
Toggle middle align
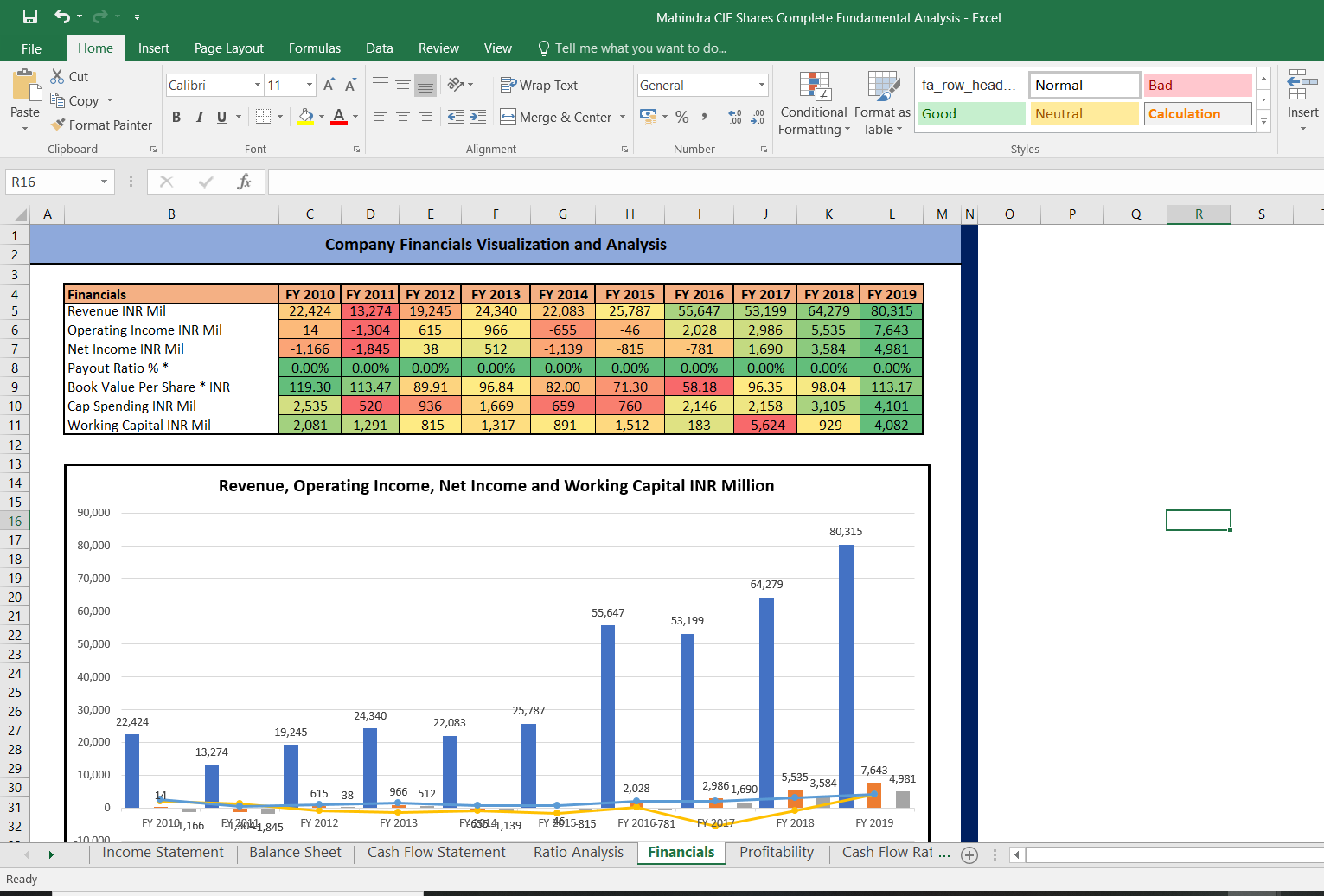tap(403, 84)
